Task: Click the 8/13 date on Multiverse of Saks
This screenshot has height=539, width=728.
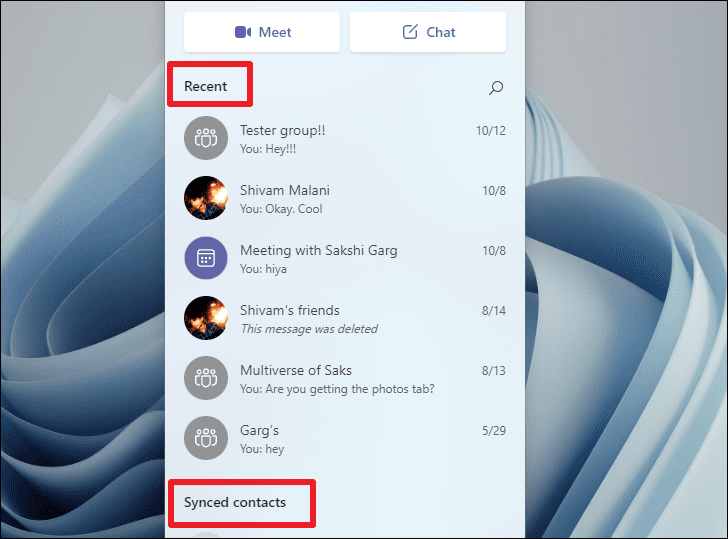Action: pos(494,370)
